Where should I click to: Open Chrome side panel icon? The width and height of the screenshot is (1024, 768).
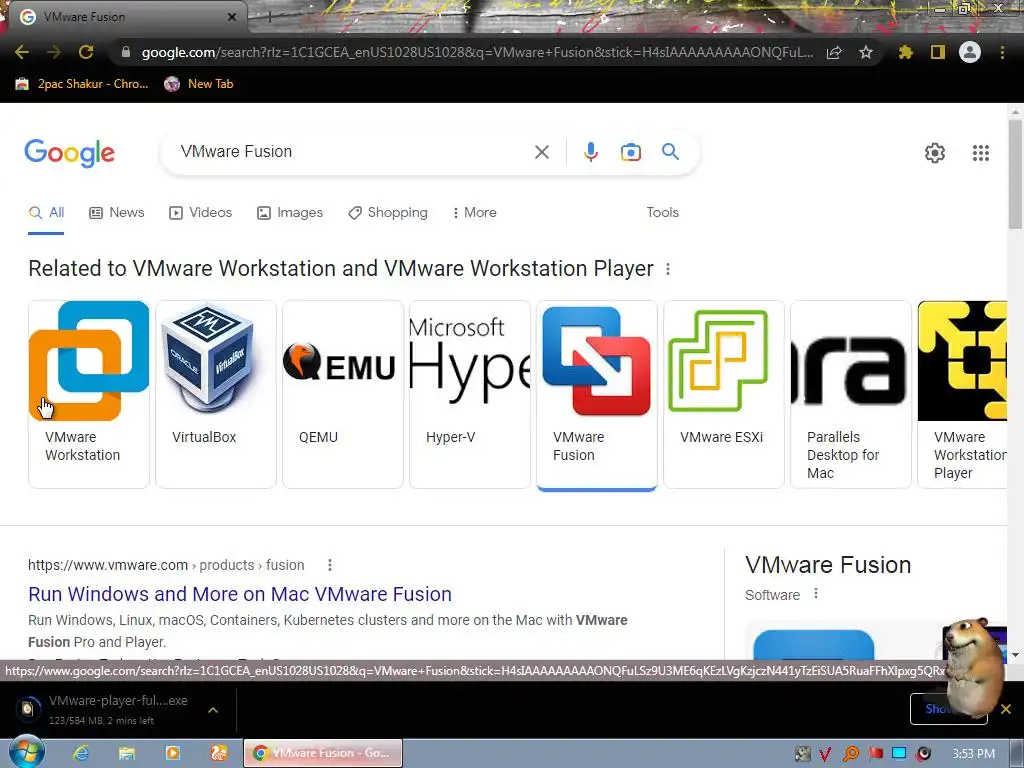[x=938, y=52]
